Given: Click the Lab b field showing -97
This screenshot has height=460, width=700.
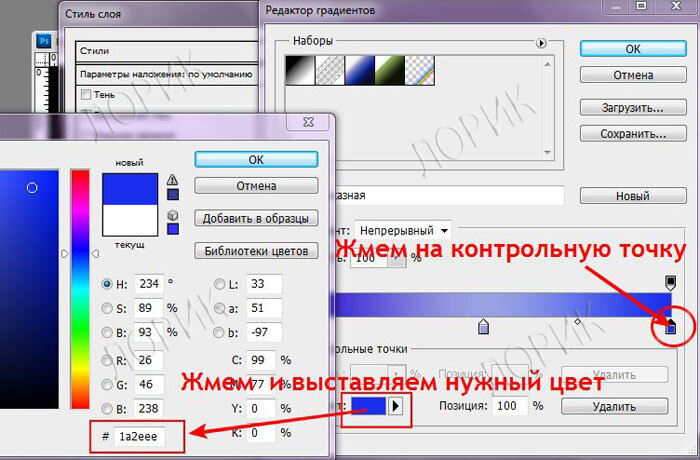Looking at the screenshot, I should [x=264, y=333].
